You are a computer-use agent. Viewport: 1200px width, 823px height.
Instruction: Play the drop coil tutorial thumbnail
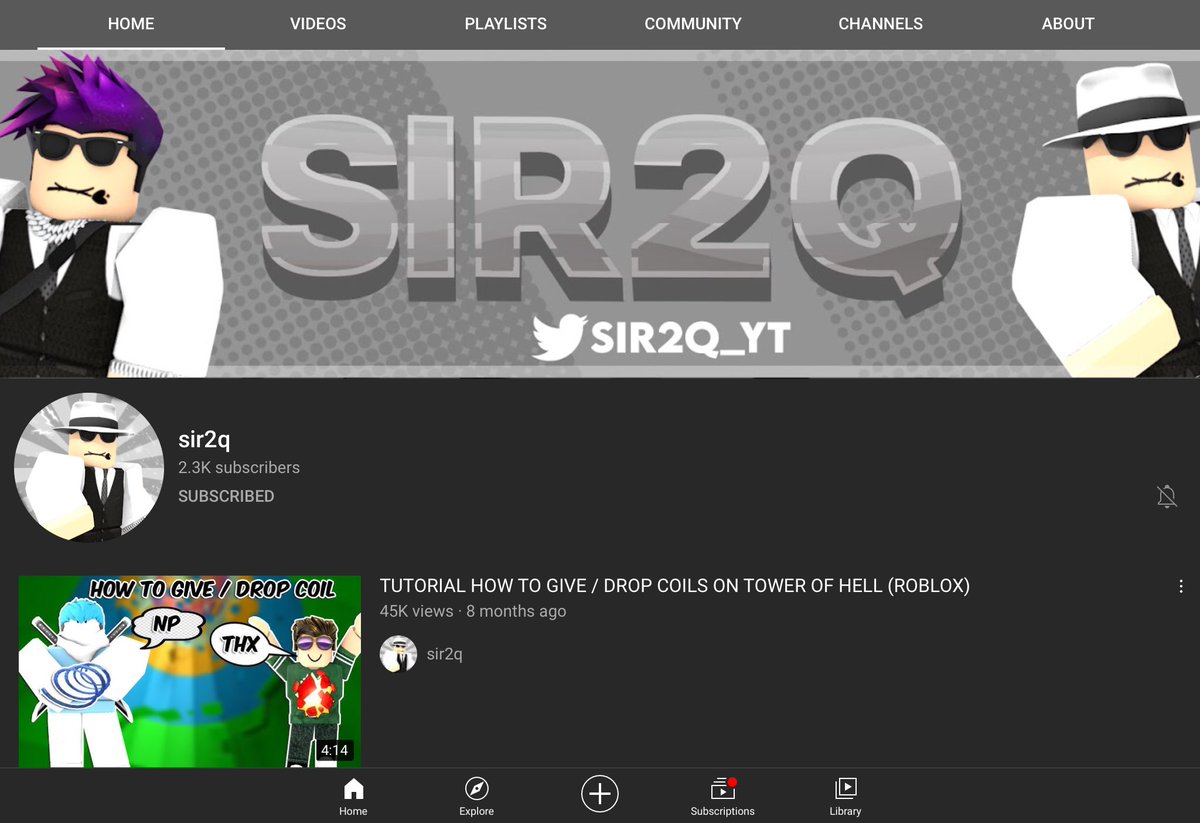(190, 671)
